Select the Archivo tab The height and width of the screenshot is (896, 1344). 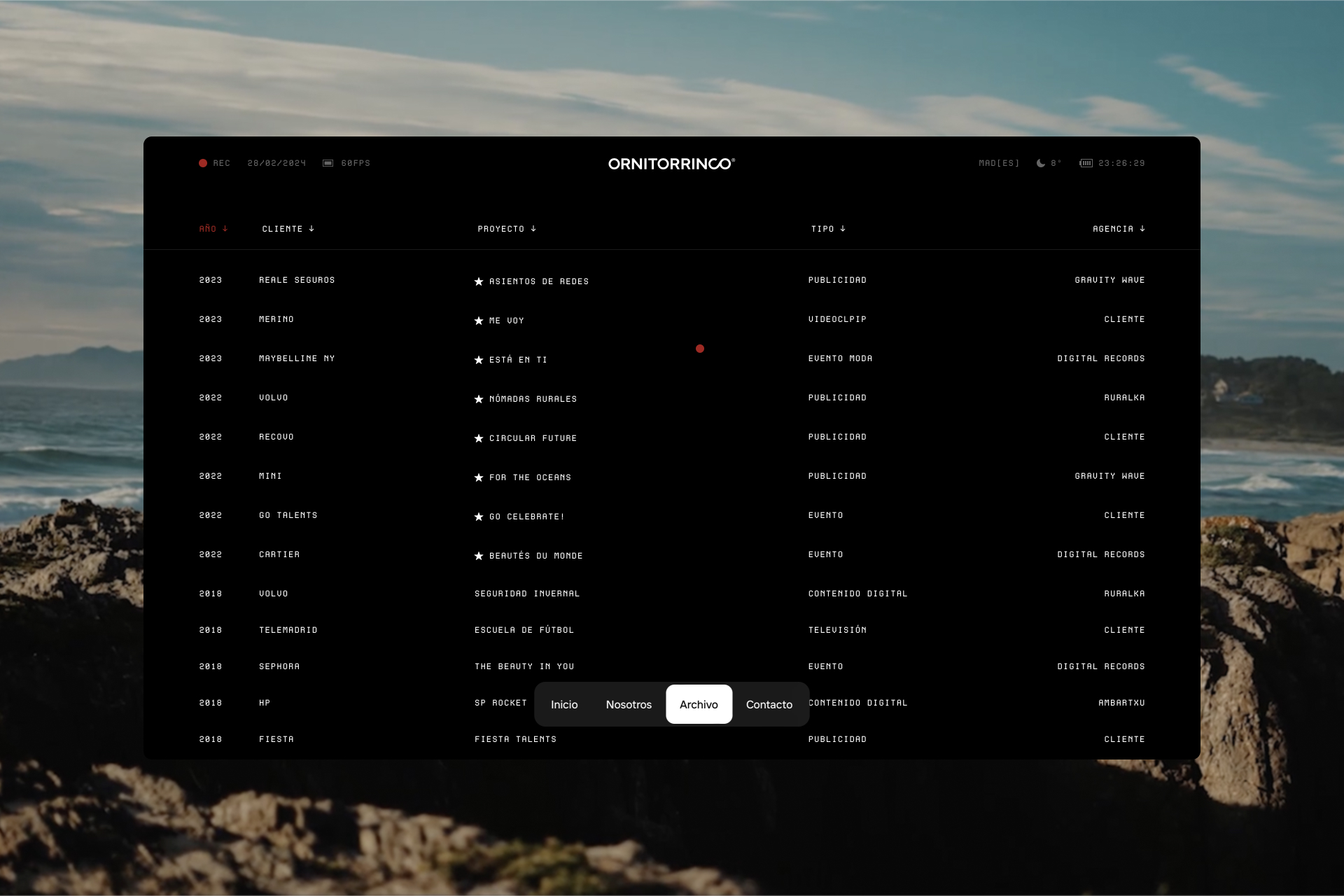pos(699,704)
